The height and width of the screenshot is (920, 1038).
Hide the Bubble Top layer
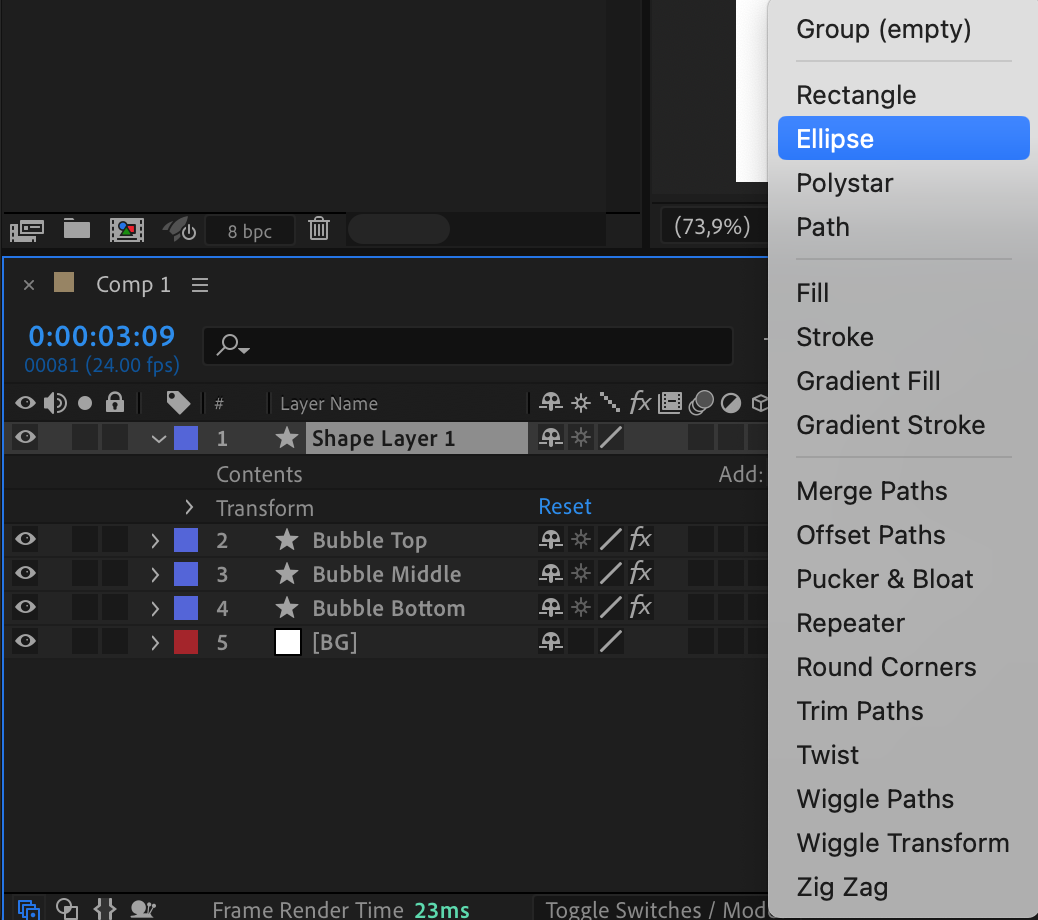25,540
